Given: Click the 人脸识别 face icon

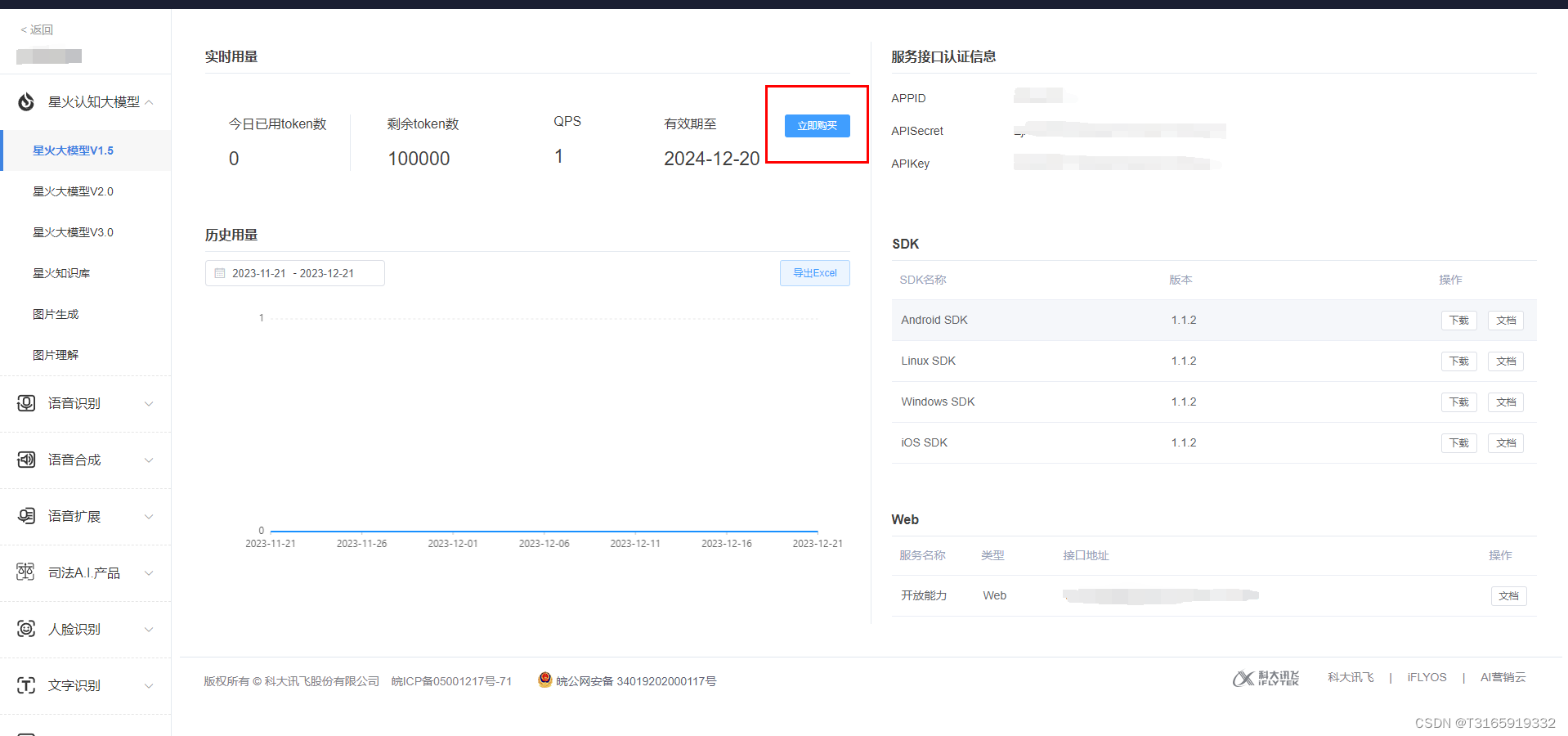Looking at the screenshot, I should (26, 629).
